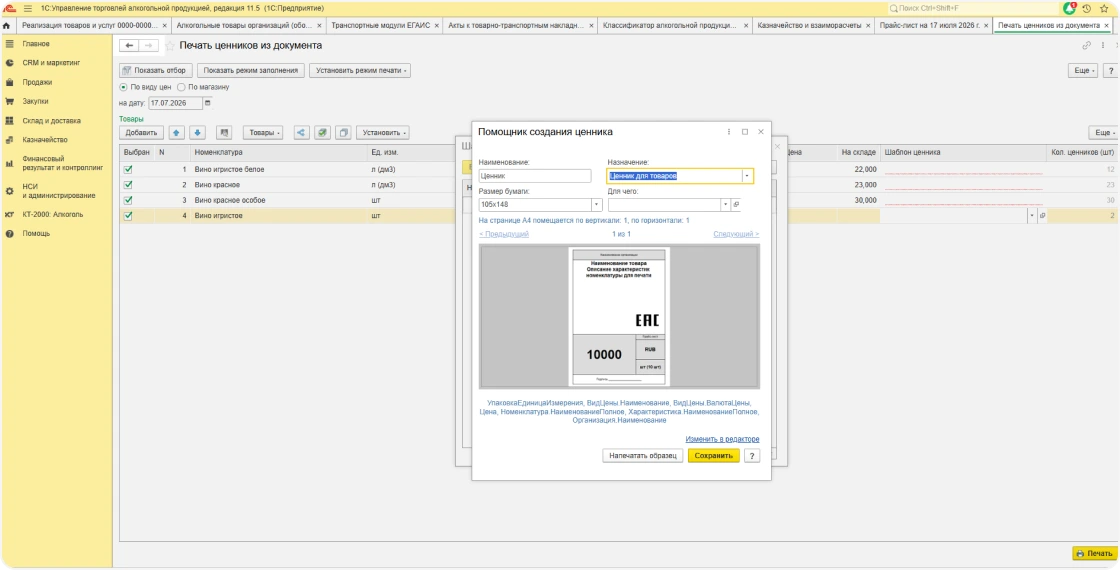Screen dimensions: 1120x570
Task: Switch to Казначейство и взаиморасчеты tab
Action: click(809, 26)
